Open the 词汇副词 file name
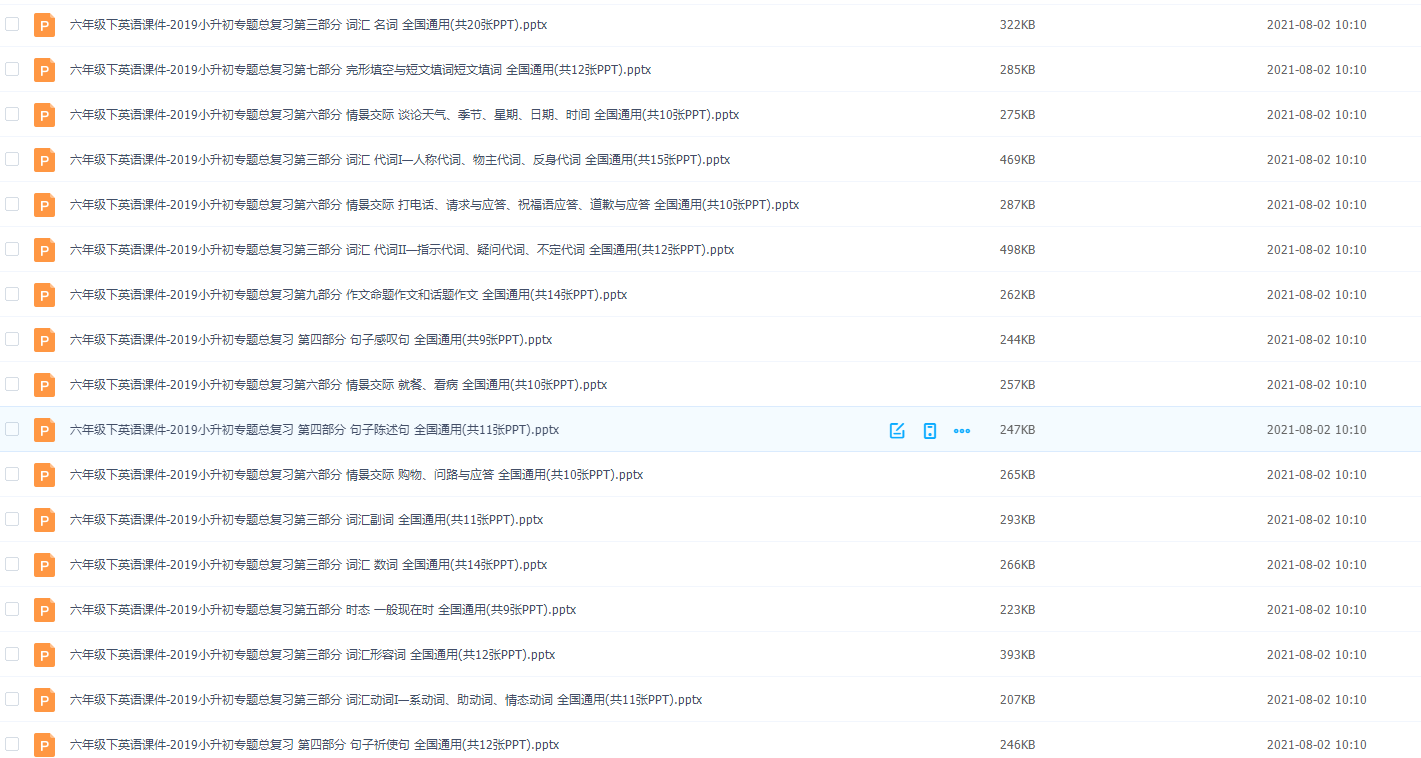Viewport: 1421px width, 758px height. click(x=306, y=520)
